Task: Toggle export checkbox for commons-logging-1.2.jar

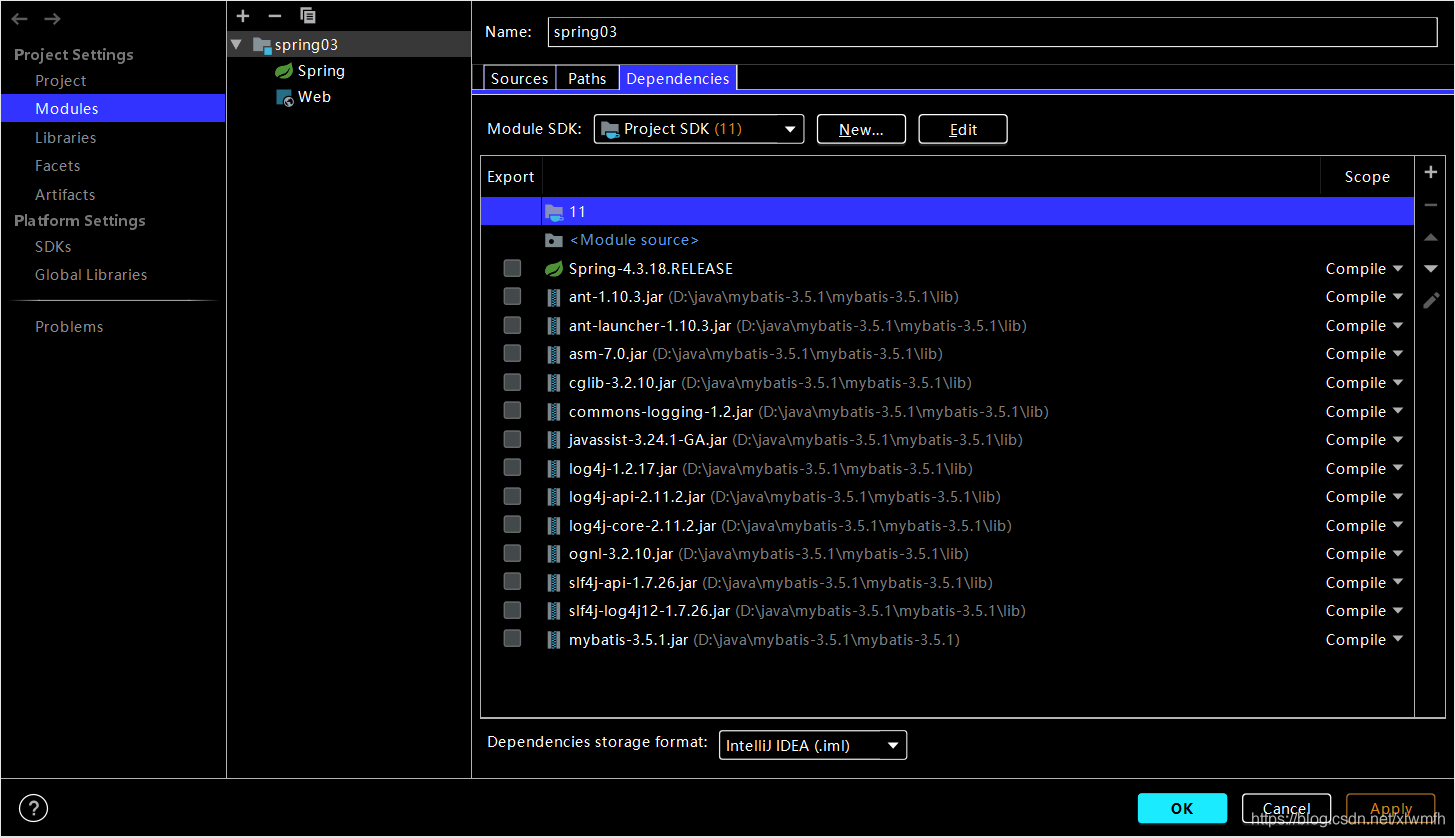Action: coord(512,410)
